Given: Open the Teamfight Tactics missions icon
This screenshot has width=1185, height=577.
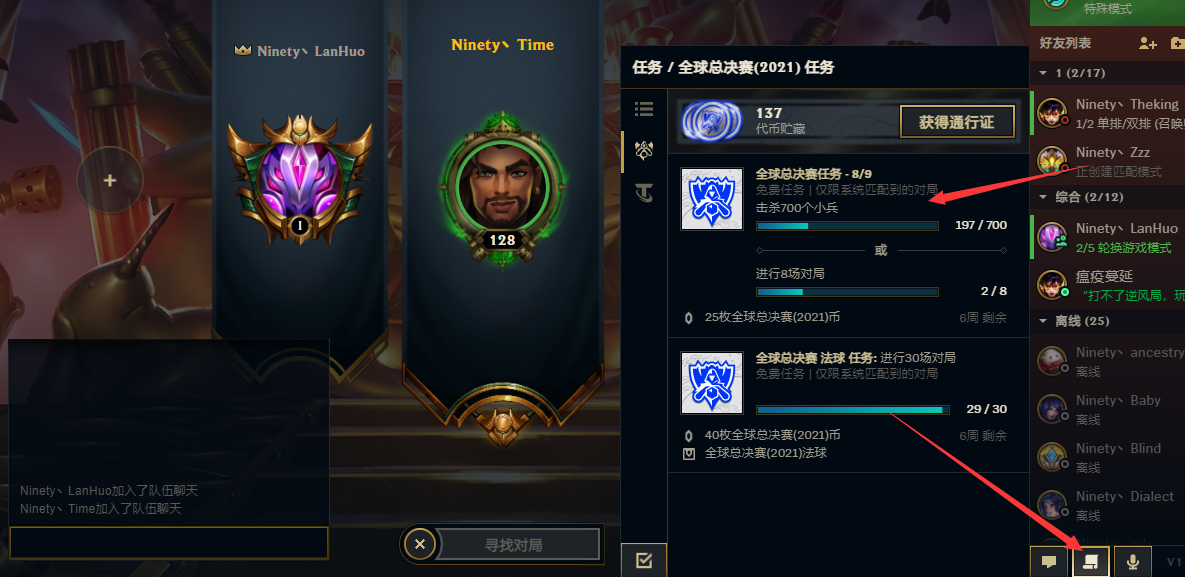Looking at the screenshot, I should tap(644, 194).
